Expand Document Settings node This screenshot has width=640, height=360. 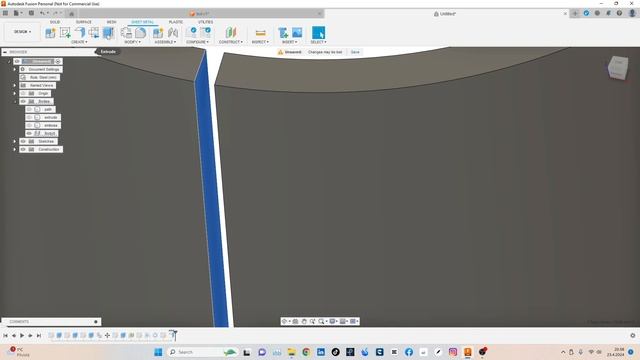(x=15, y=69)
